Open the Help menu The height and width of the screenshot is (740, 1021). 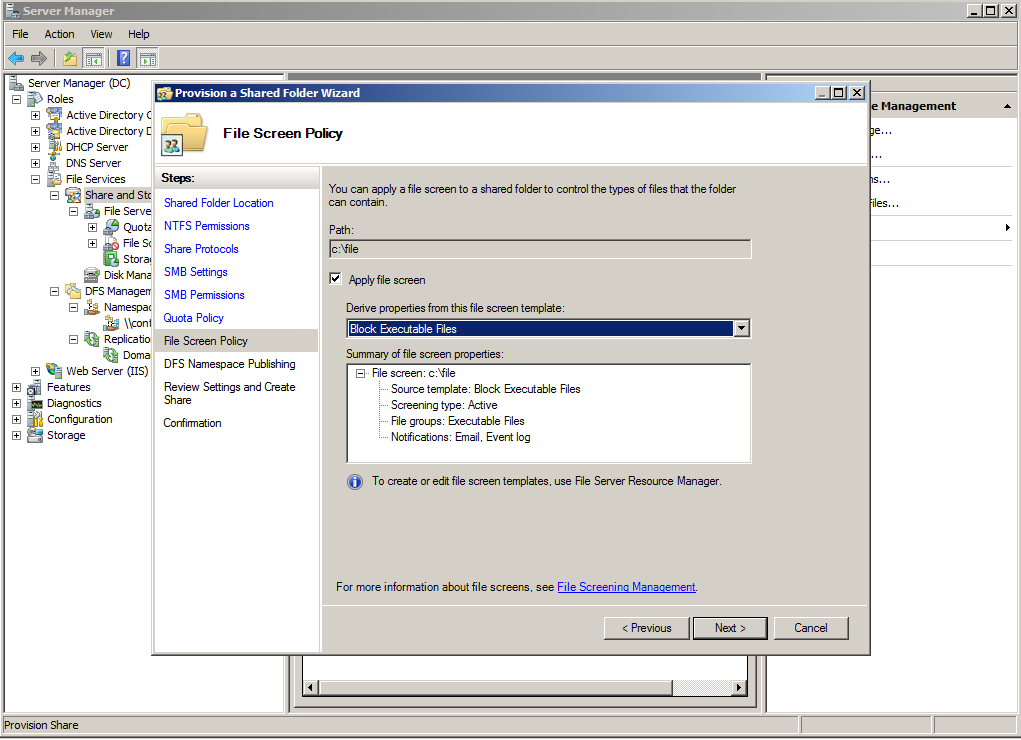coord(138,34)
